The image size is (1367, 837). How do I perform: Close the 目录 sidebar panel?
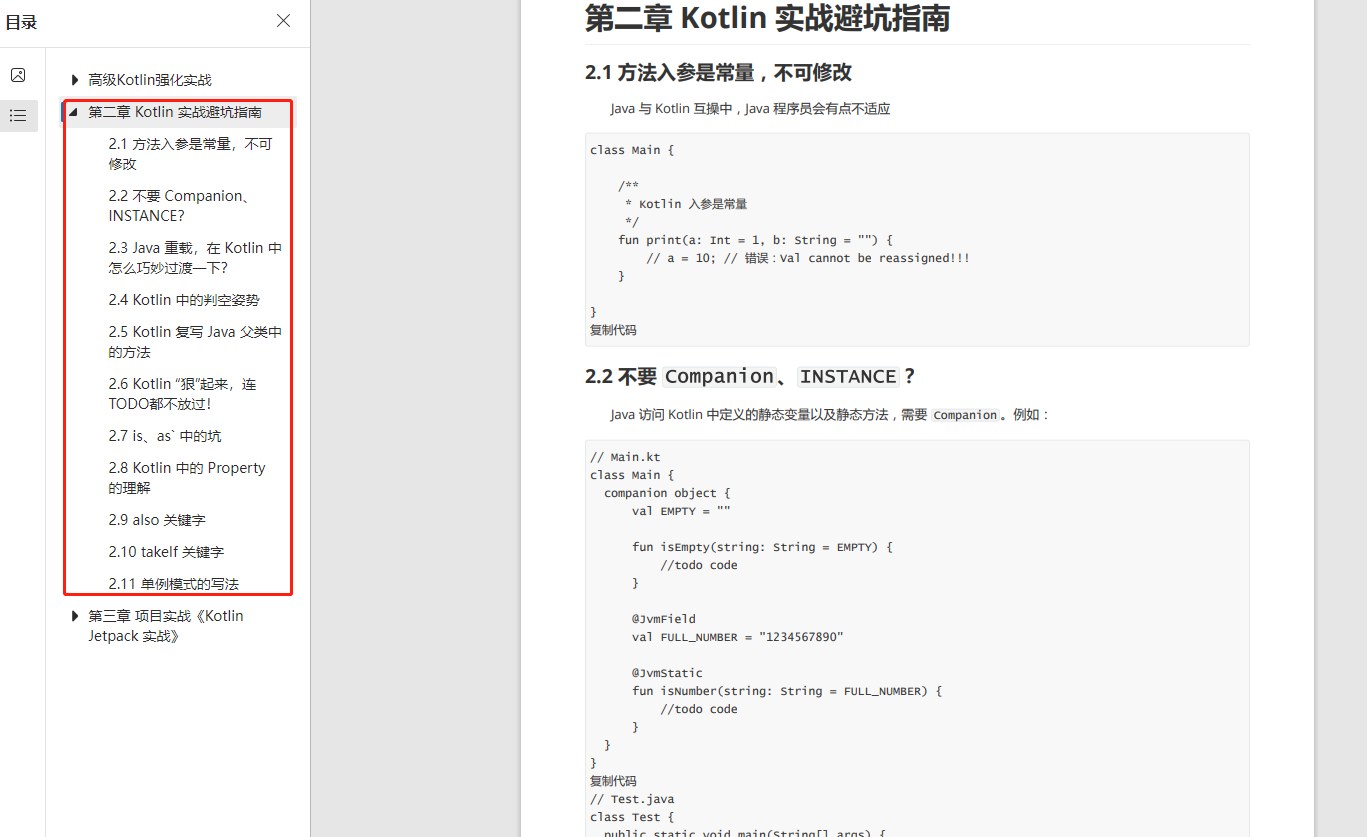click(284, 21)
